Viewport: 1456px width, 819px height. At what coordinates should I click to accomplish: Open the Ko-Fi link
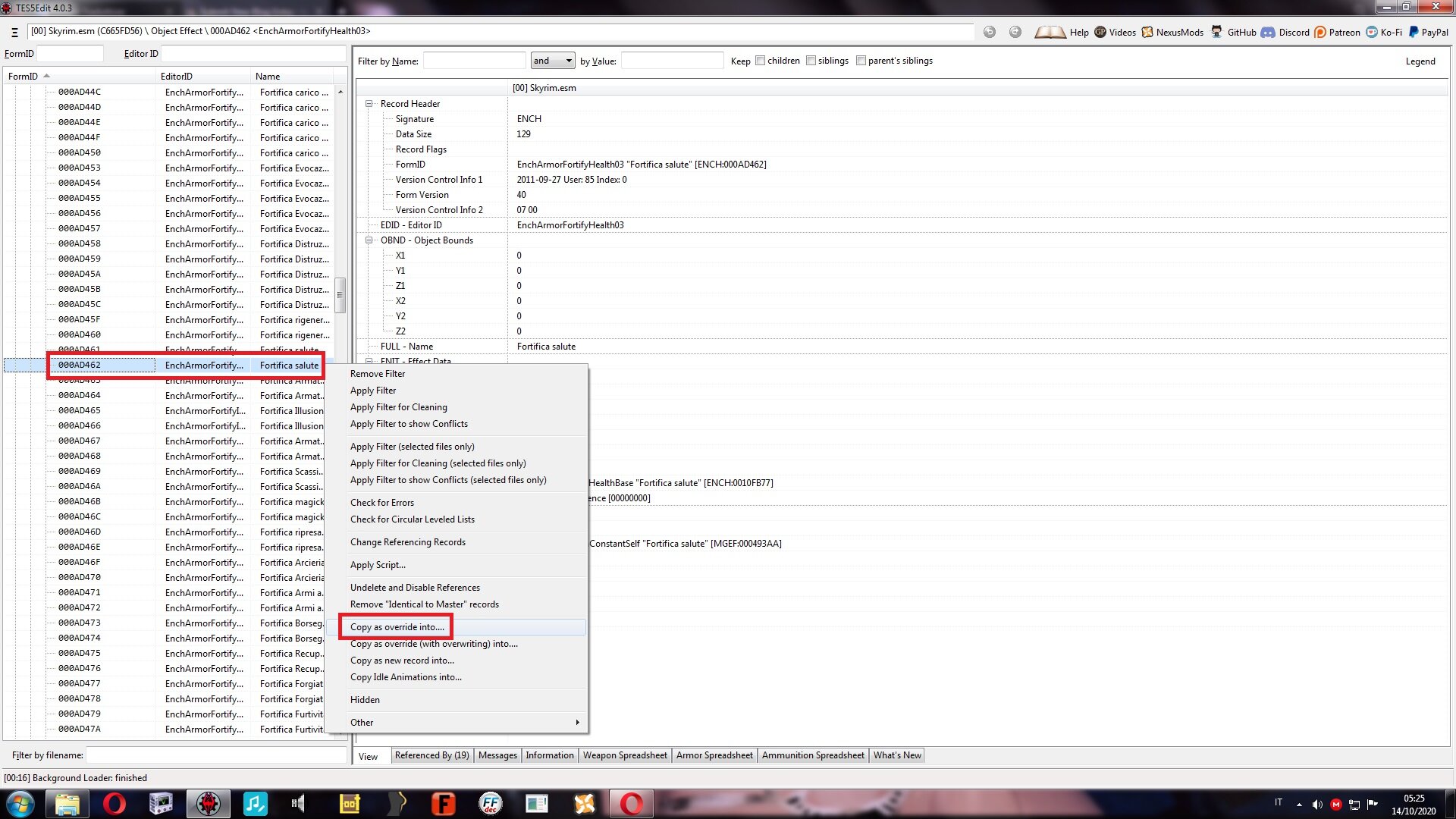click(x=1384, y=33)
